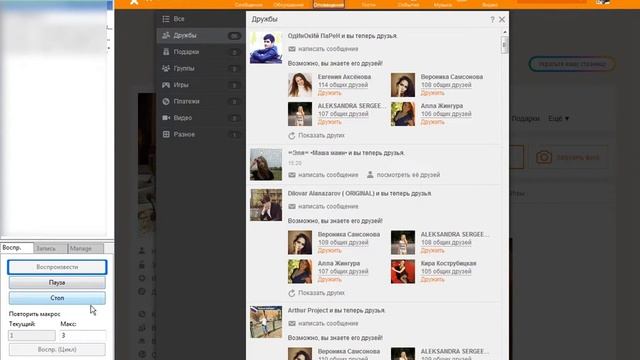This screenshot has width=640, height=360.
Task: Click person icon next to посмотреть её друзей
Action: 370,175
